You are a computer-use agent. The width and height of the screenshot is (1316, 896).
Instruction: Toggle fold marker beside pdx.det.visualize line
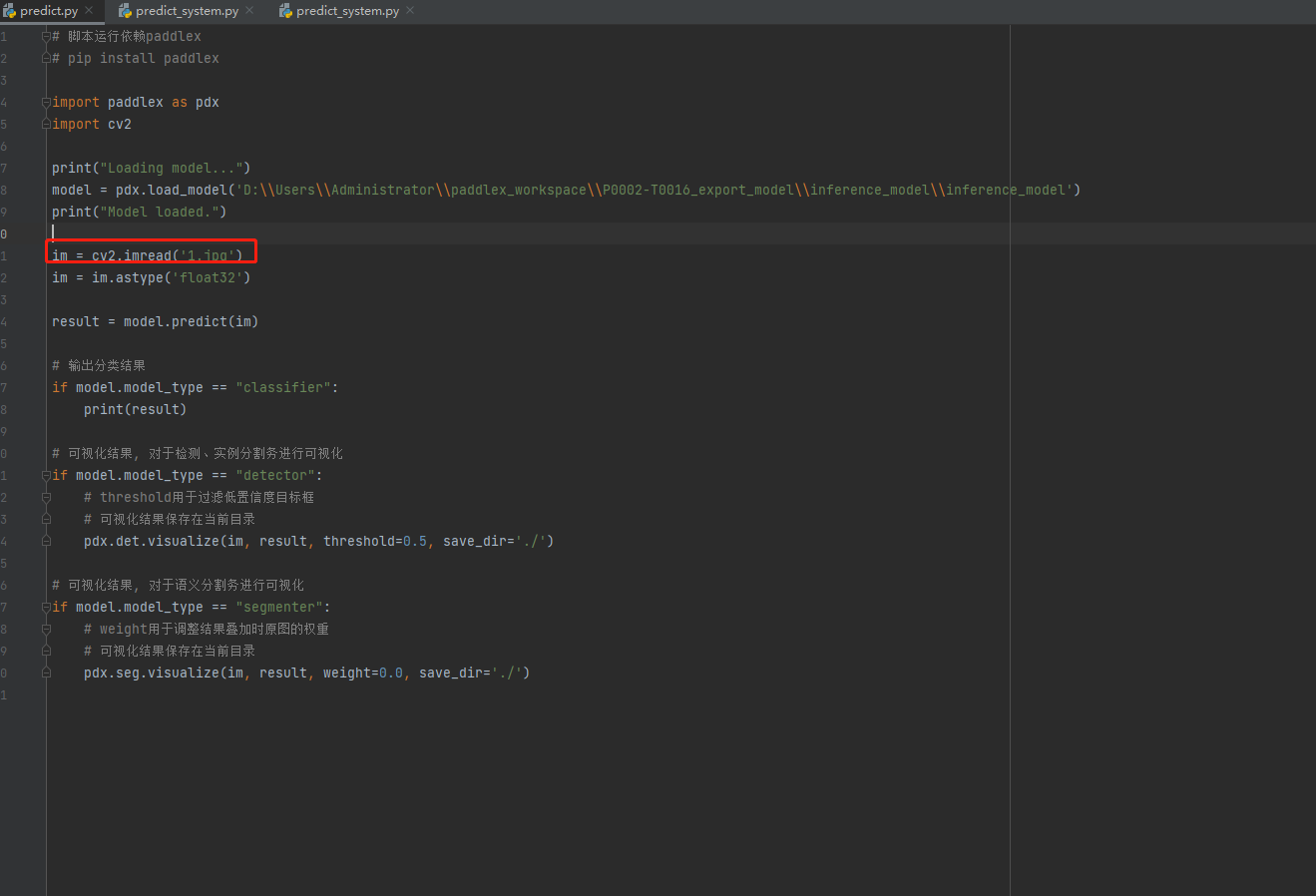[x=46, y=541]
